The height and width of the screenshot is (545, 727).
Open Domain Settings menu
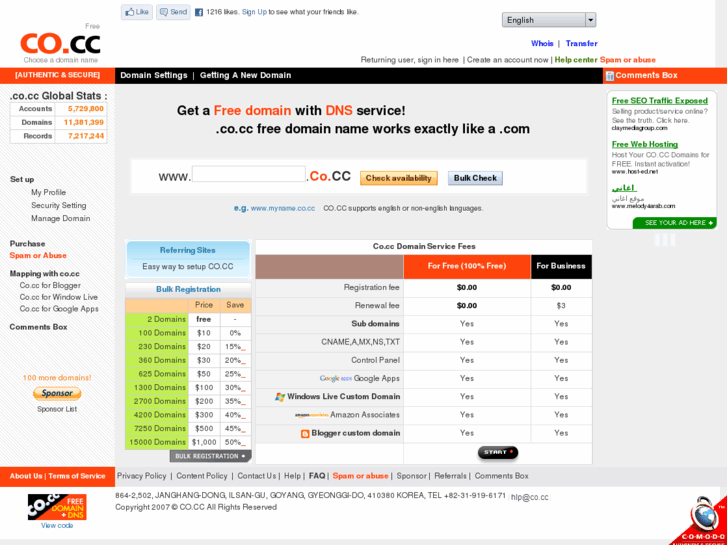pyautogui.click(x=153, y=75)
